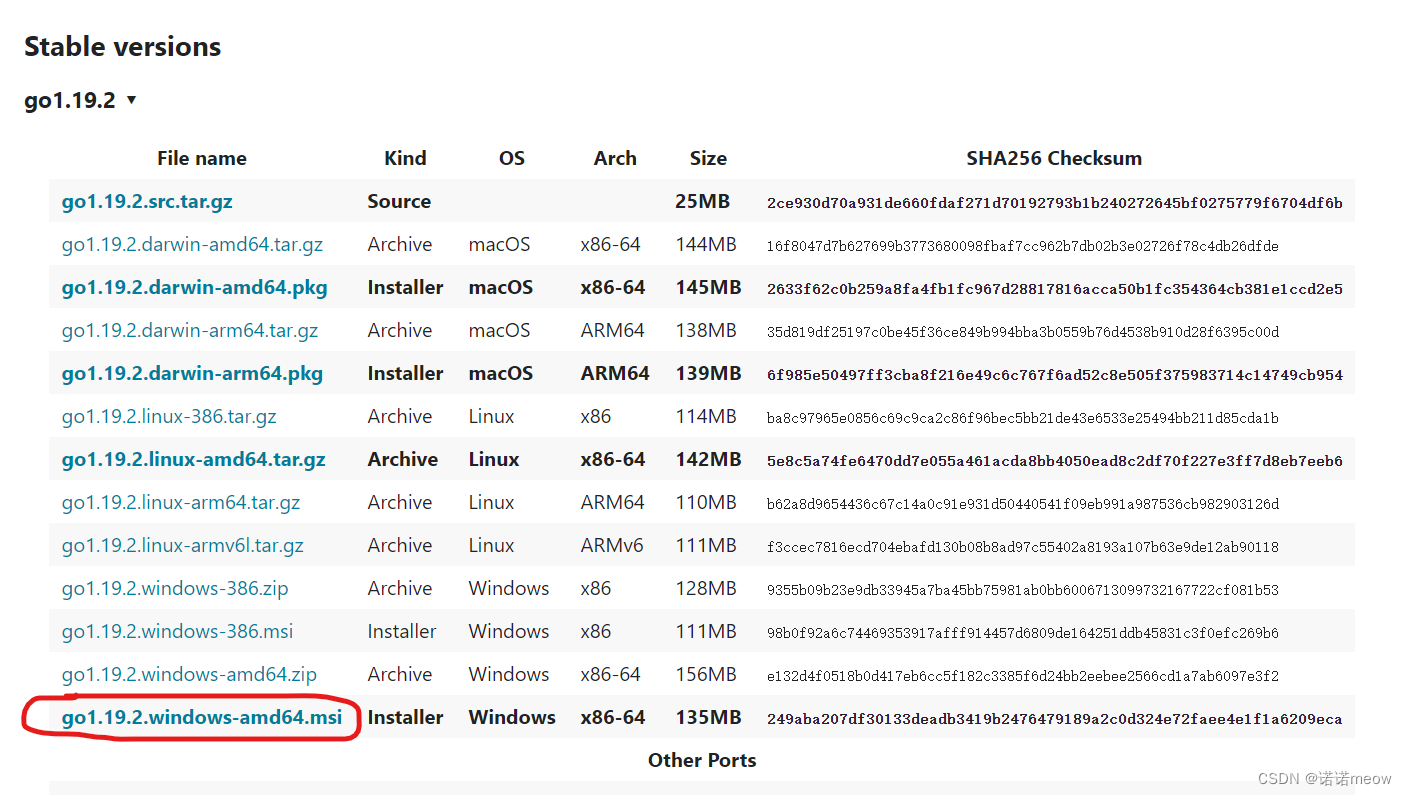The width and height of the screenshot is (1407, 795).
Task: Click the 144MB size value
Action: pyautogui.click(x=706, y=244)
